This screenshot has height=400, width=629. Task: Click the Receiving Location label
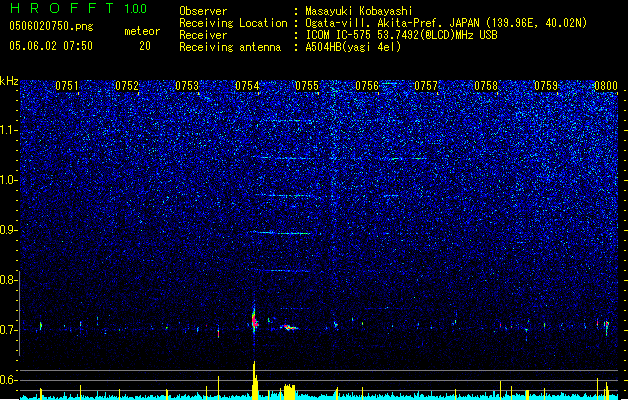pos(233,23)
